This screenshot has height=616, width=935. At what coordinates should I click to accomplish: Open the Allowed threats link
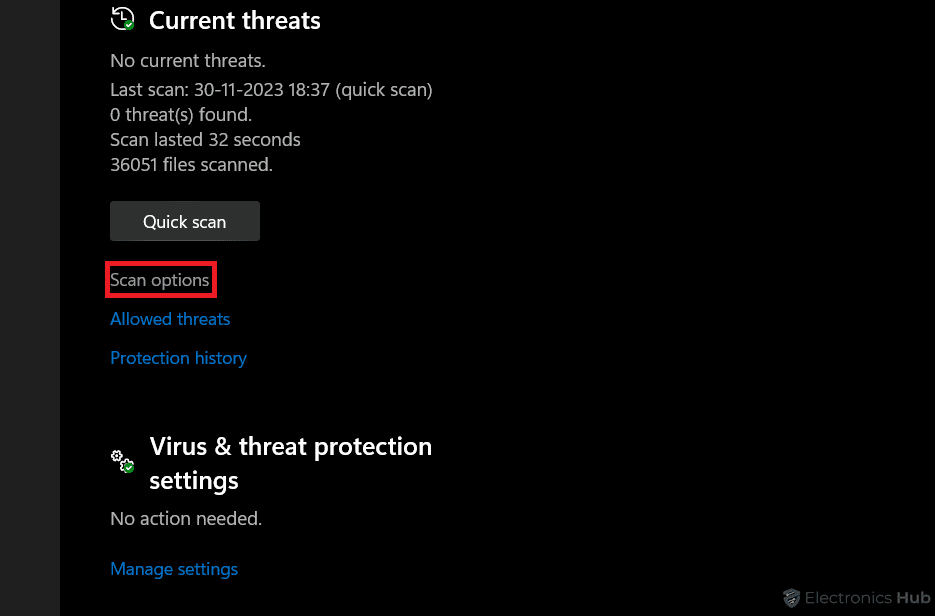170,319
